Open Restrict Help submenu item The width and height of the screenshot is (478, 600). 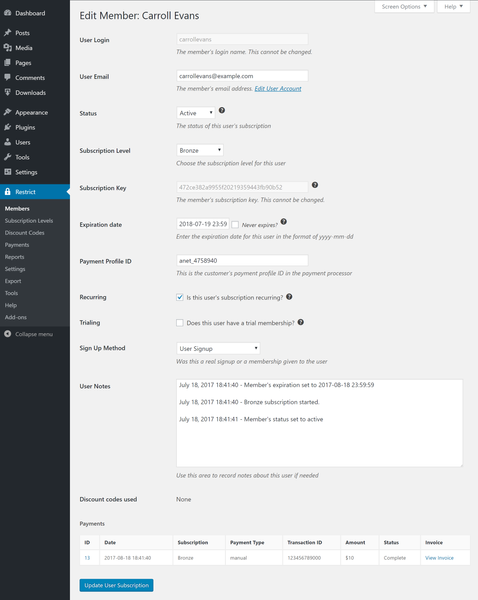(x=11, y=305)
